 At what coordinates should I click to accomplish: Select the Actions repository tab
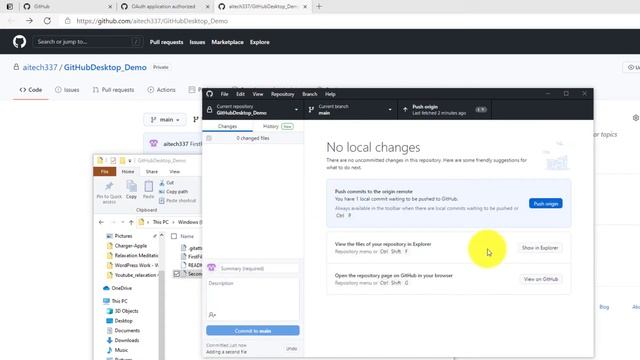pos(161,90)
